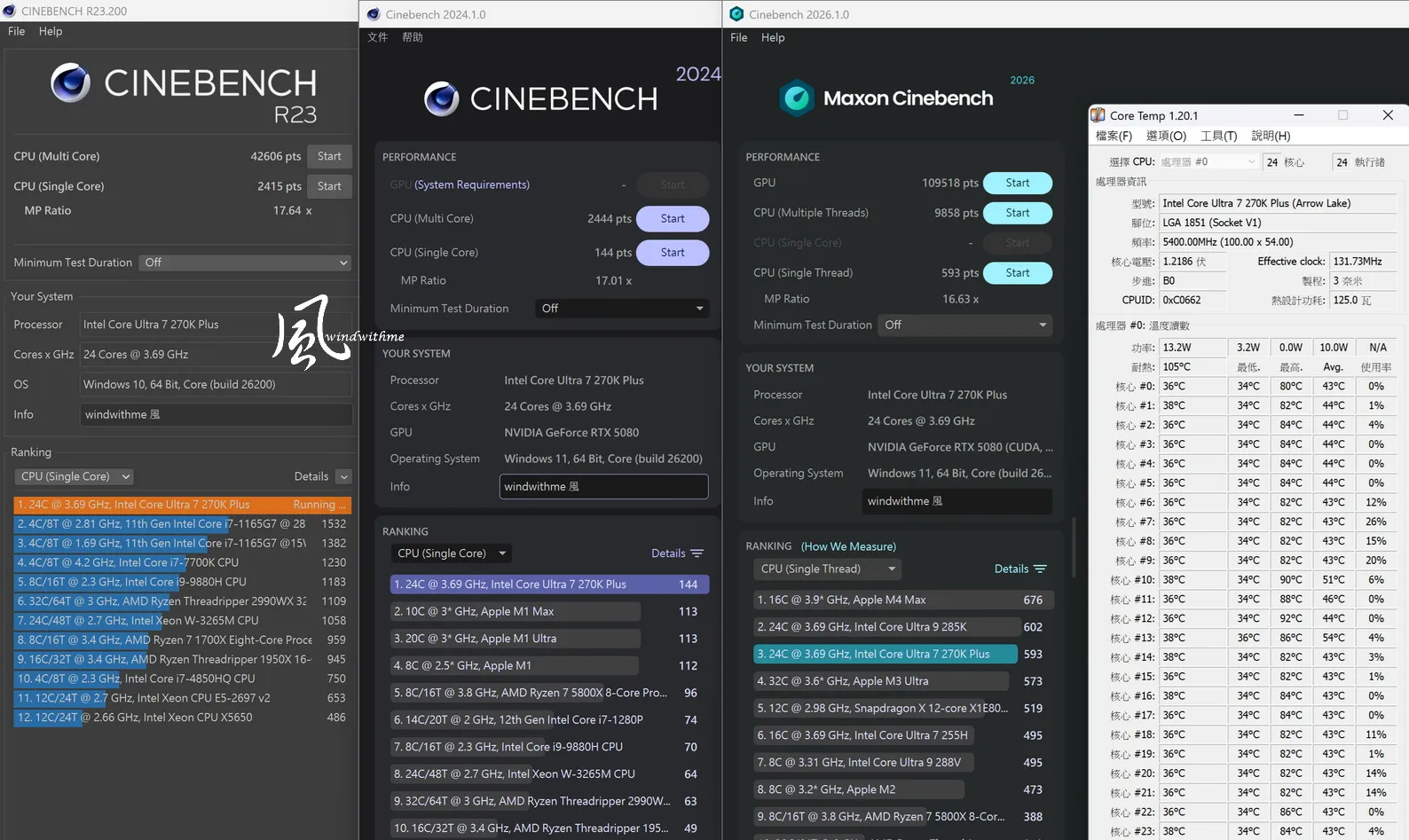Open Minimum Test Duration dropdown in Cinebench R23
Image resolution: width=1409 pixels, height=840 pixels.
point(245,263)
